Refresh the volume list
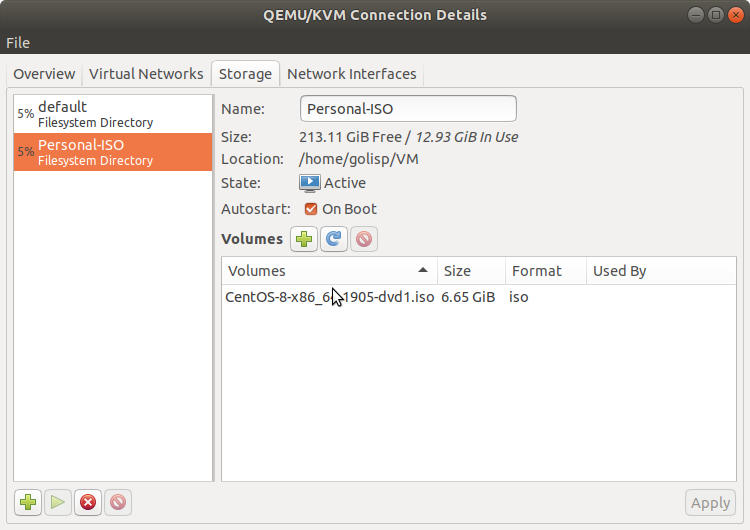This screenshot has height=530, width=750. click(x=334, y=239)
